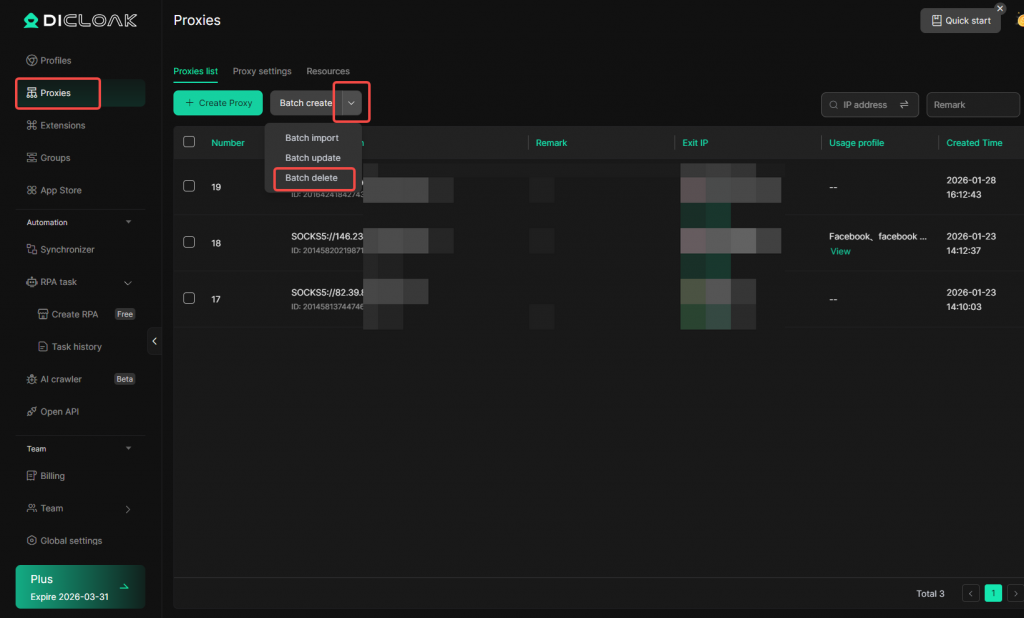Click the Billing icon in sidebar
Screen dimensions: 1024x618
tap(32, 476)
